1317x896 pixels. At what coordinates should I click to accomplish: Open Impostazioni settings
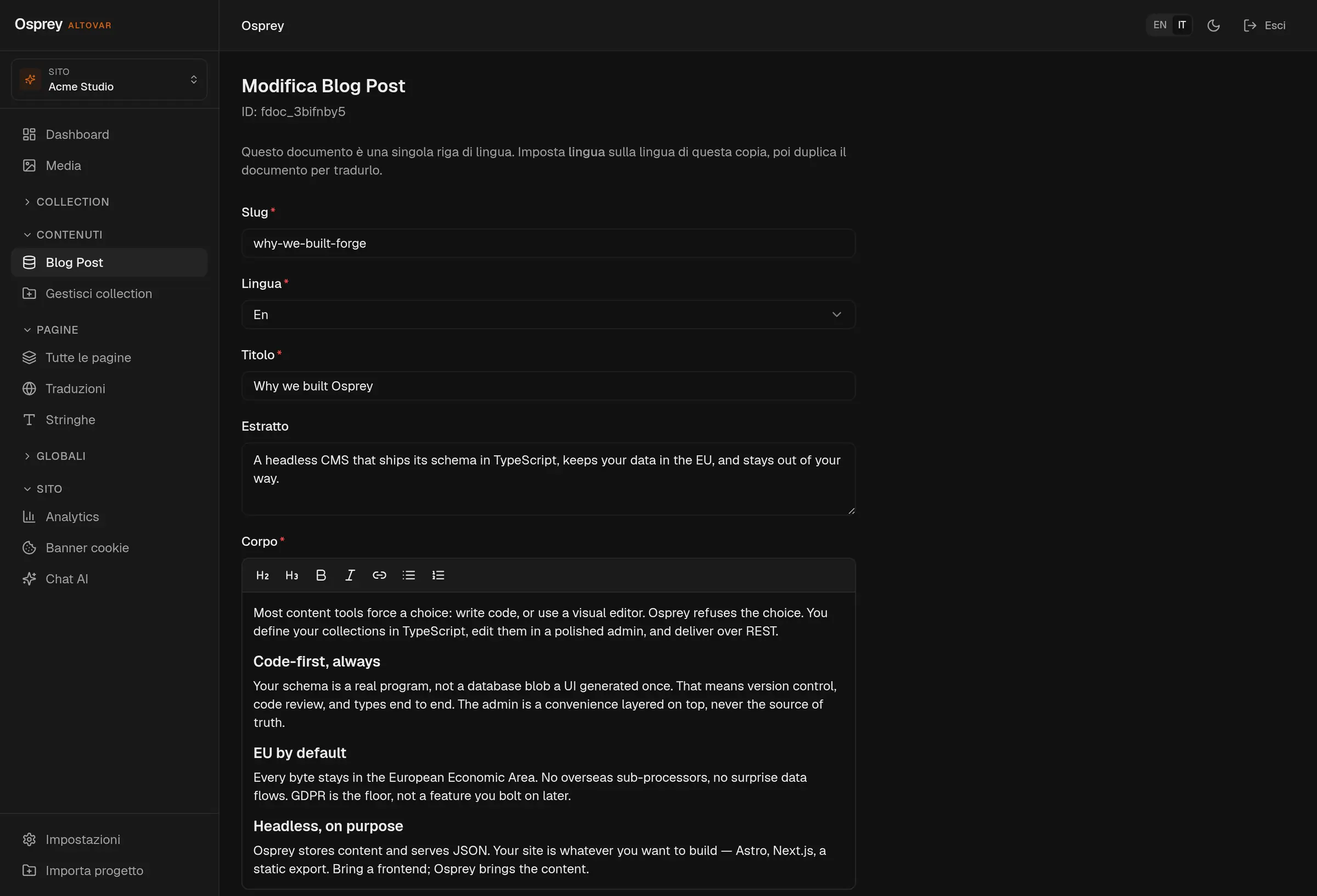(x=109, y=839)
